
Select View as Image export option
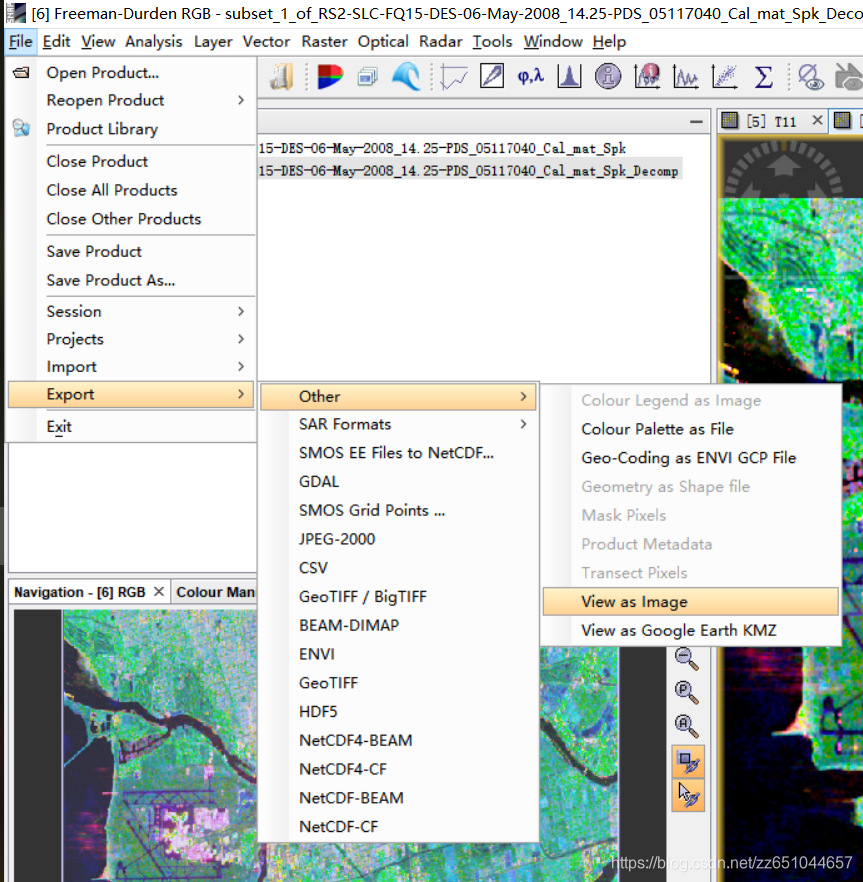[690, 602]
